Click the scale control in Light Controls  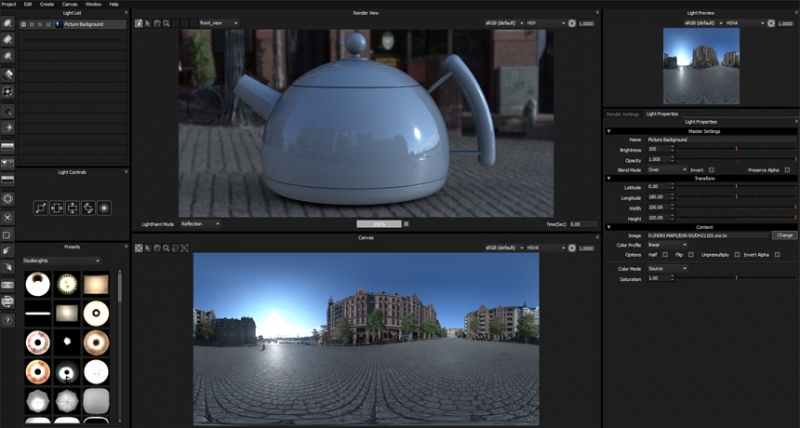pyautogui.click(x=41, y=208)
